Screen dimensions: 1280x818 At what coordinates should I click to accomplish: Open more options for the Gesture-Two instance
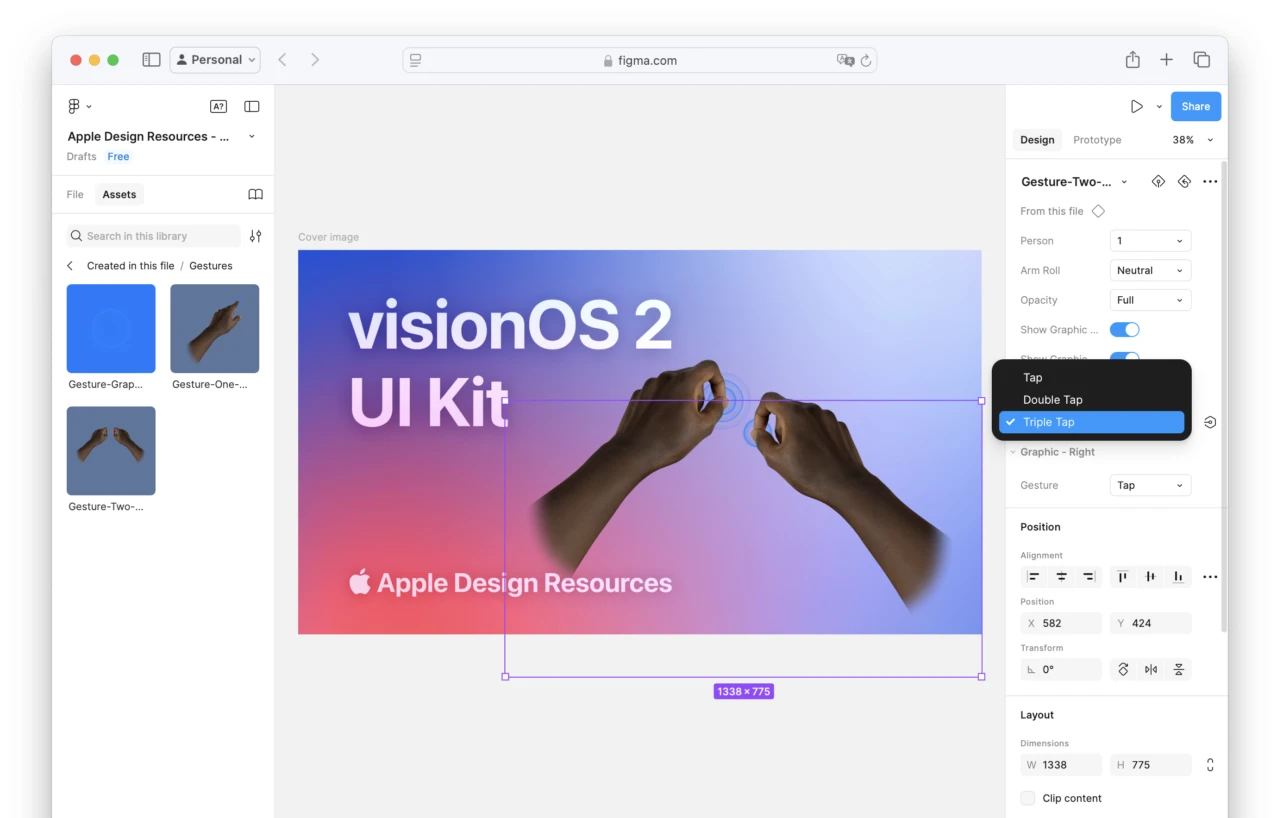pos(1210,182)
